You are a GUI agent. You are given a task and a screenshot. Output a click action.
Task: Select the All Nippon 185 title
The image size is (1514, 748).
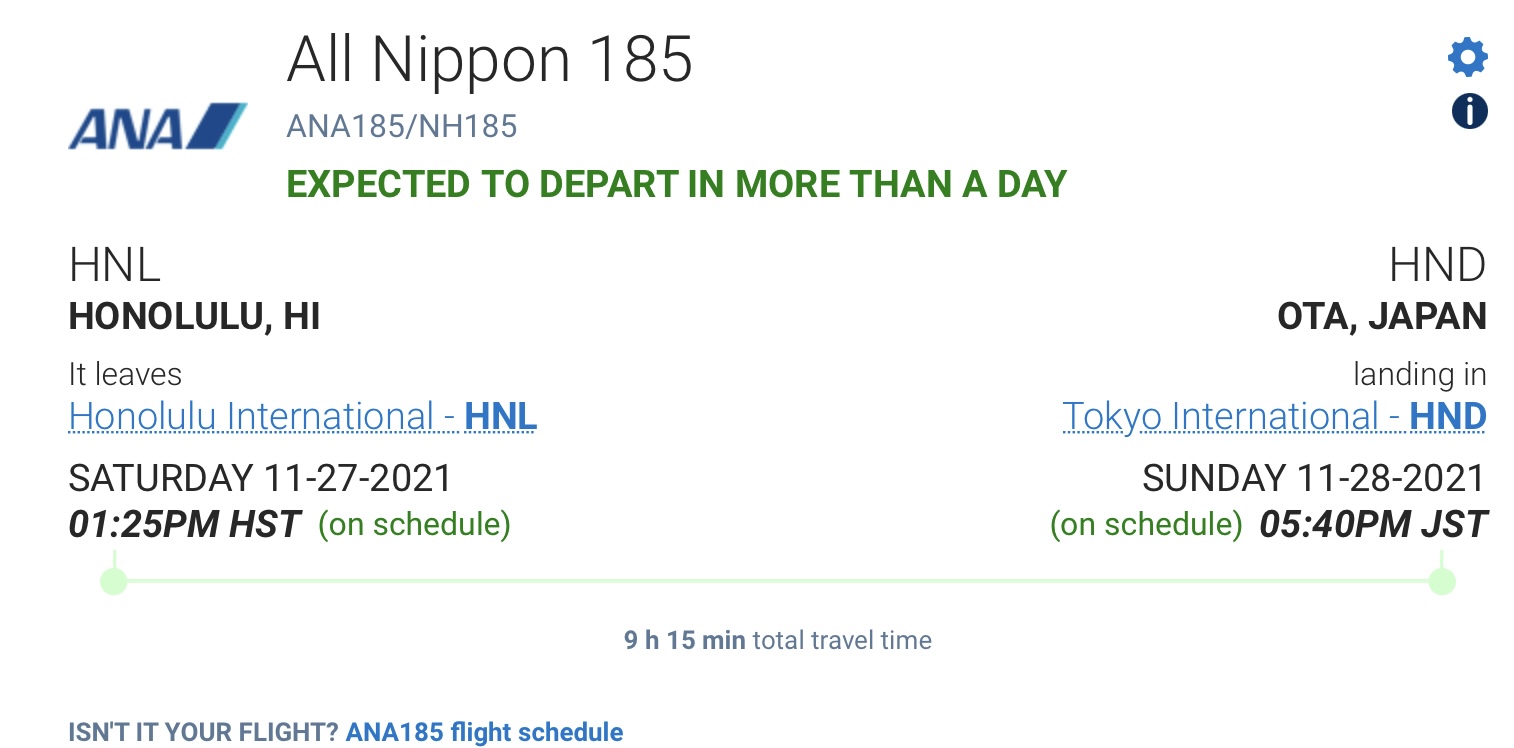[489, 60]
